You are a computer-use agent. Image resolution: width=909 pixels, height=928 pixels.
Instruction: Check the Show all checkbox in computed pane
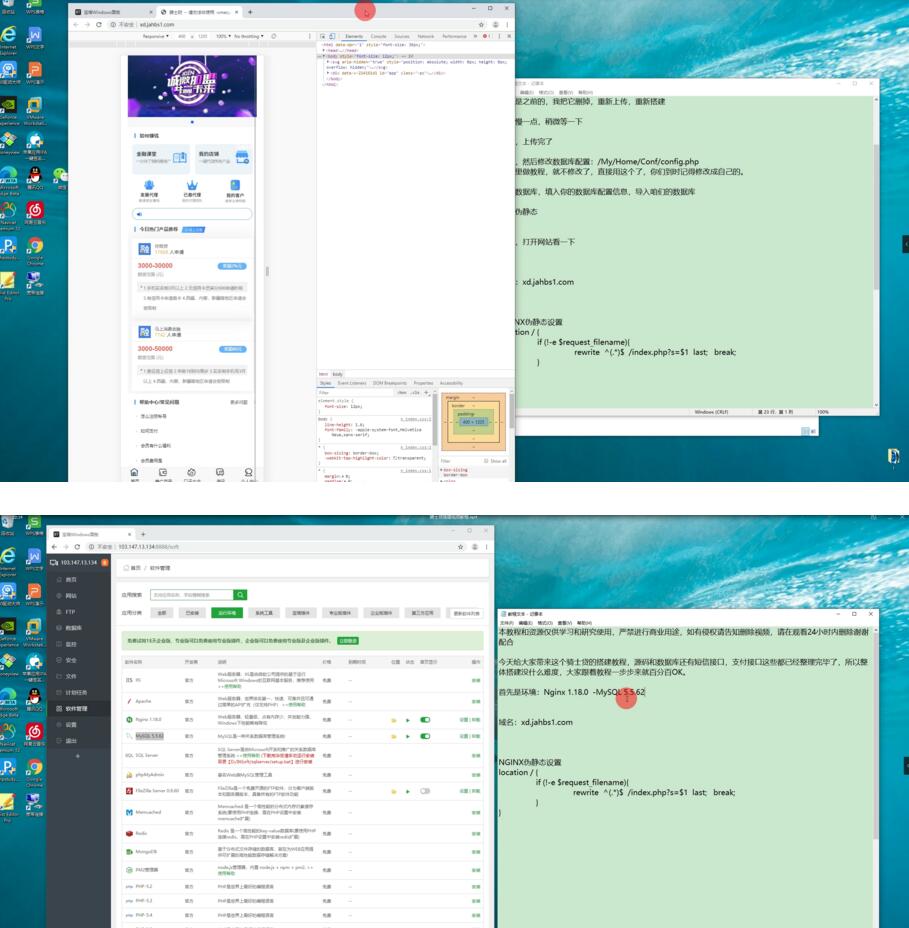point(486,461)
